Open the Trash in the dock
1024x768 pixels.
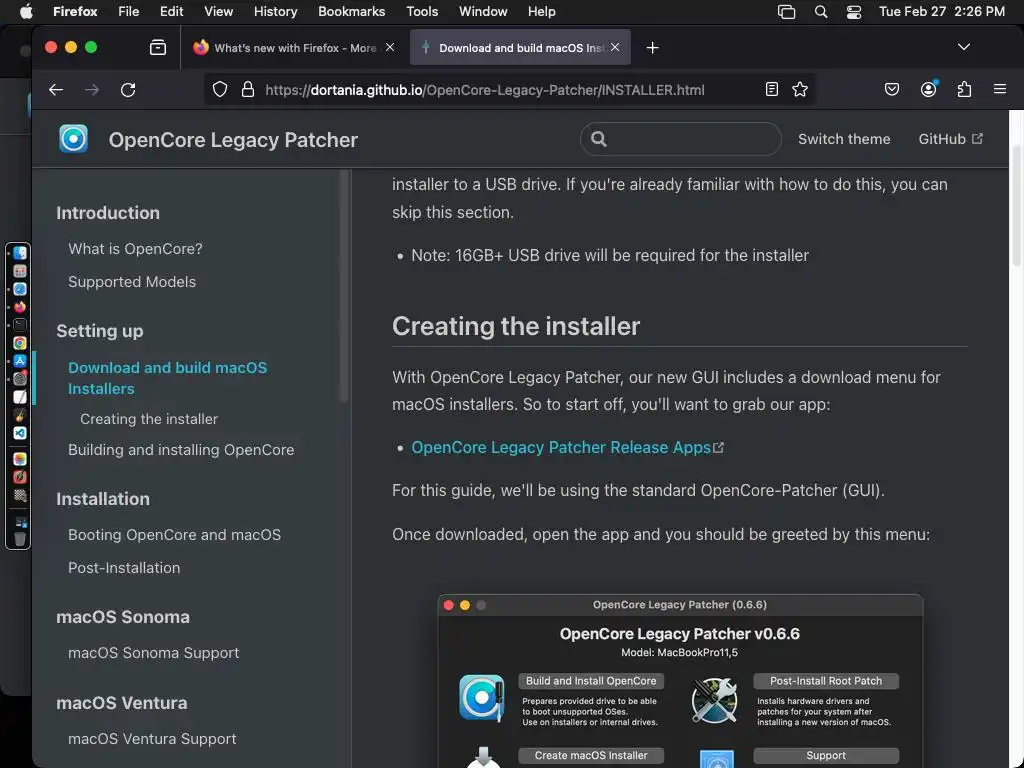(20, 539)
